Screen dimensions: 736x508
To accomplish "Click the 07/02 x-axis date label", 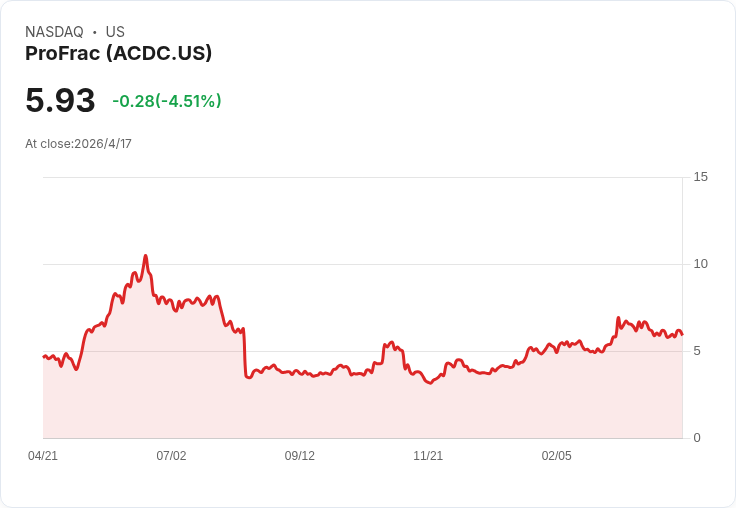I will pyautogui.click(x=171, y=456).
